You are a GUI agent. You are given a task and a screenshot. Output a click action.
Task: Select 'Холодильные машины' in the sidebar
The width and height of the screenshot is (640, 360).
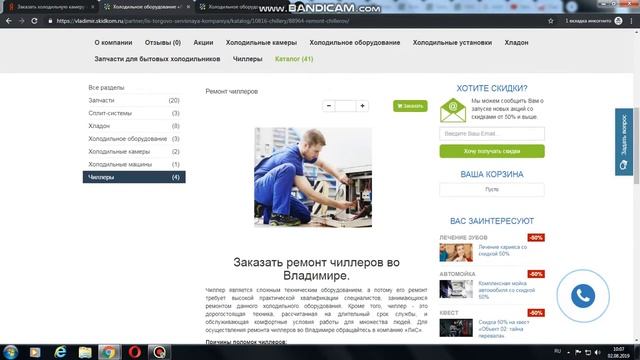point(134,164)
